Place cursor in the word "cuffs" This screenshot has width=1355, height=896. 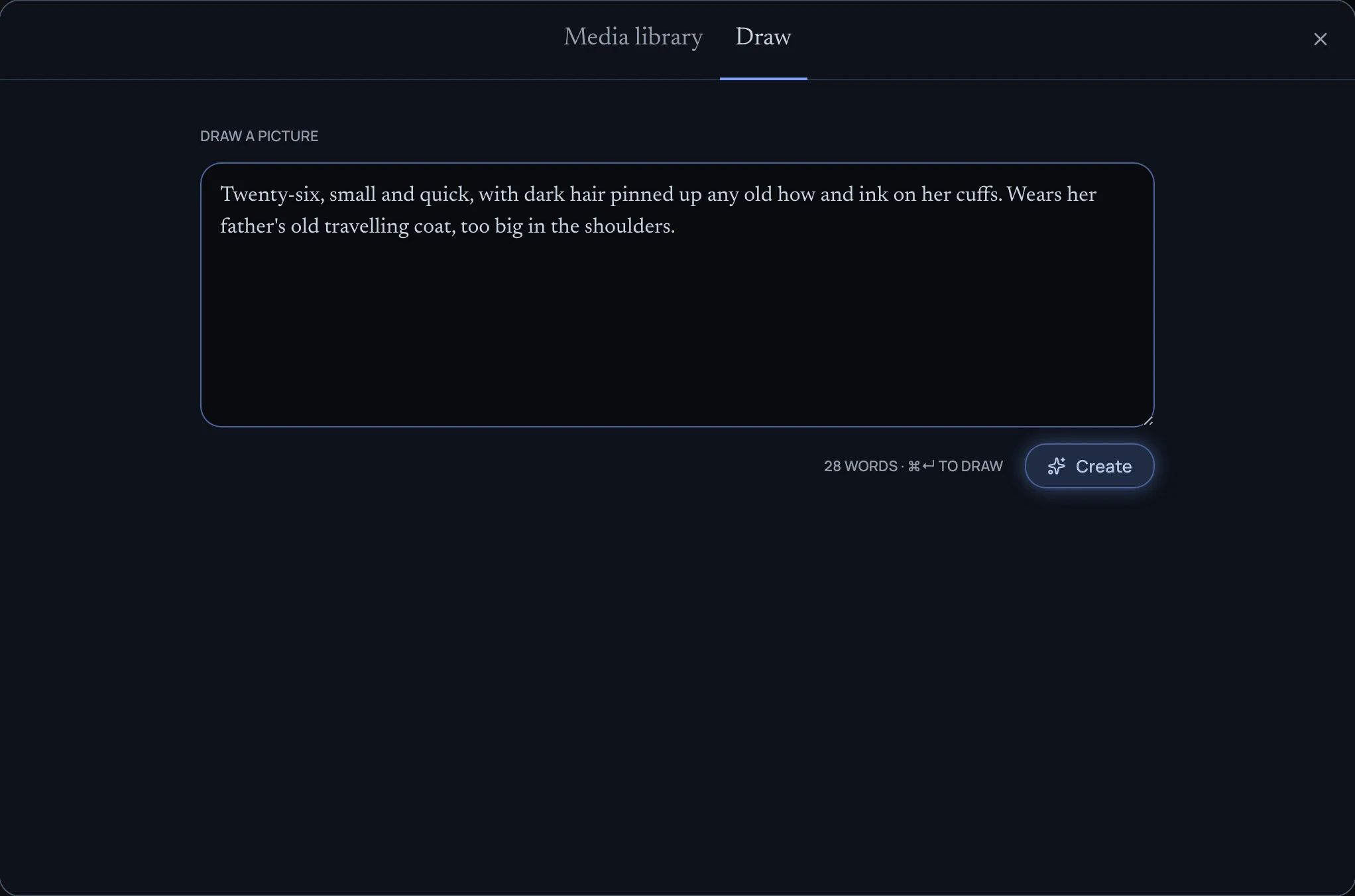pos(978,195)
